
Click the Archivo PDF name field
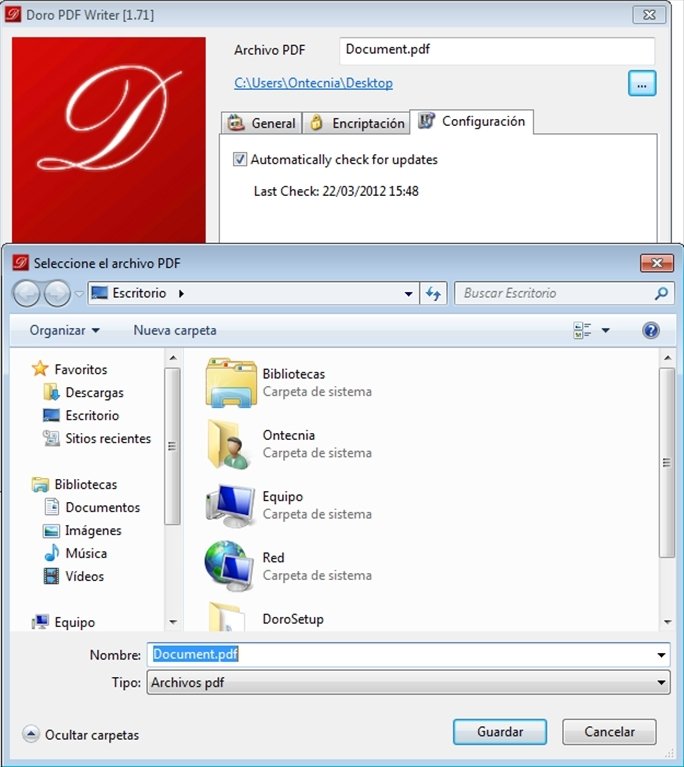[497, 50]
